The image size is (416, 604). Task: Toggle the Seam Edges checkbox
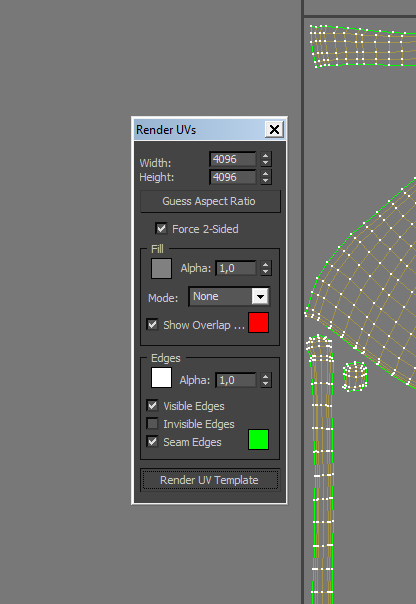[153, 441]
